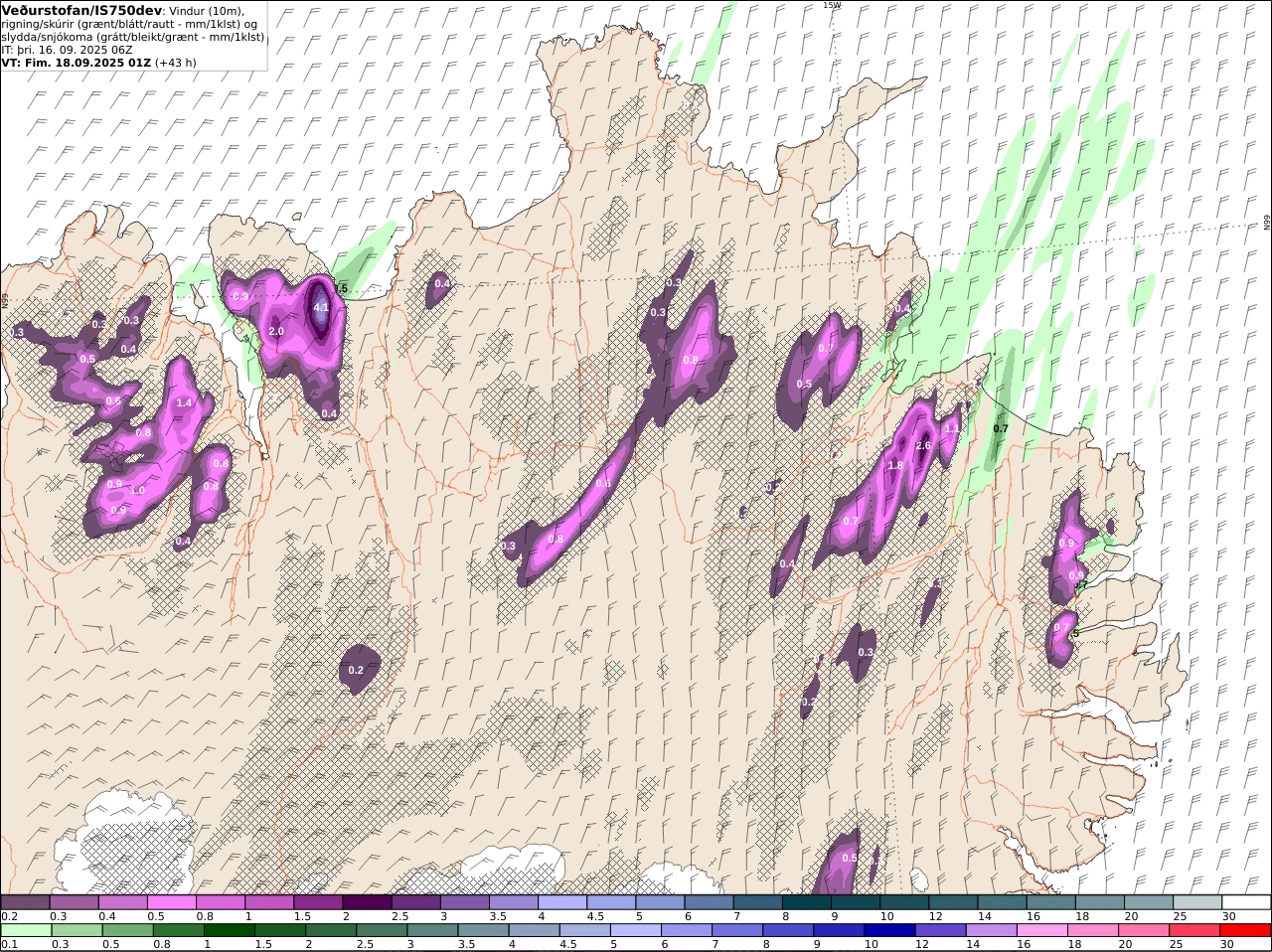This screenshot has height=952, width=1272.
Task: Select the pale green 0.1 swatch in rain legend
Action: tap(26, 930)
